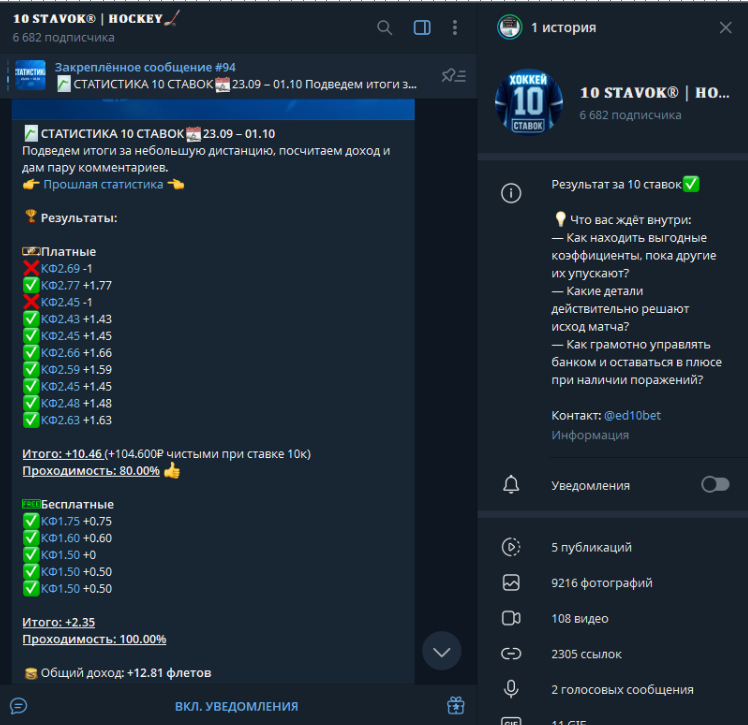Click the gift icon at bottom
Viewport: 748px width, 725px height.
click(456, 705)
